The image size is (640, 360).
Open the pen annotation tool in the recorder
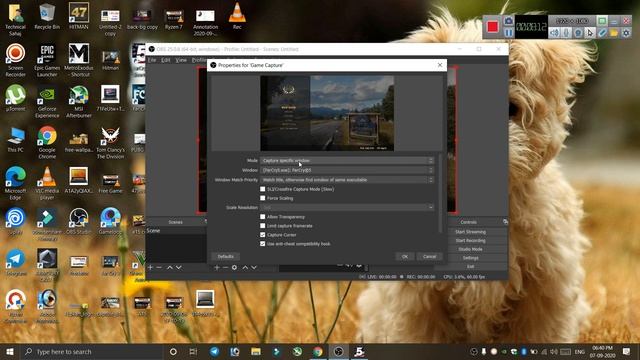(x=602, y=33)
